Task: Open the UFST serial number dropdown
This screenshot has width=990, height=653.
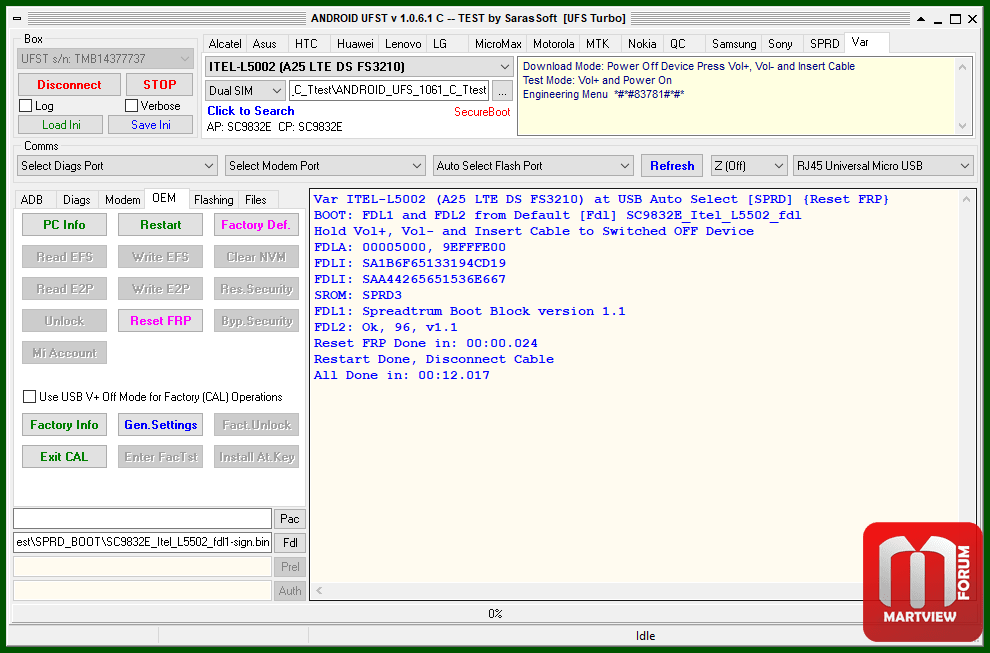Action: point(105,59)
